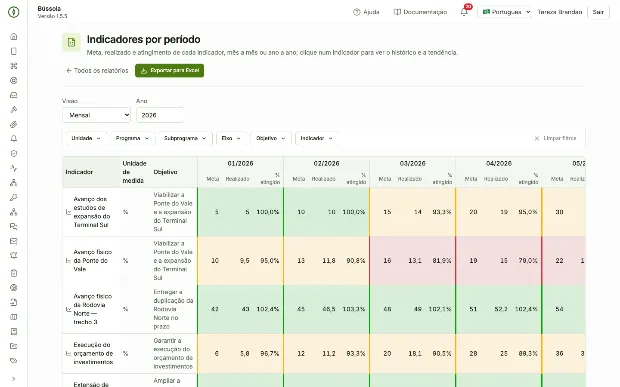Image resolution: width=620 pixels, height=387 pixels.
Task: Click the Sair button
Action: (x=598, y=12)
